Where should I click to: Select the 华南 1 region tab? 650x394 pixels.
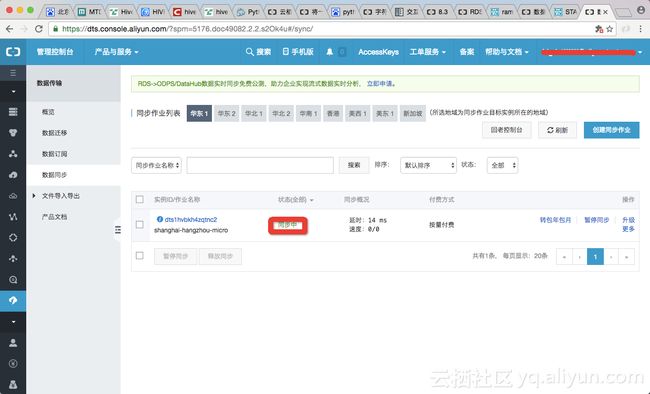308,113
